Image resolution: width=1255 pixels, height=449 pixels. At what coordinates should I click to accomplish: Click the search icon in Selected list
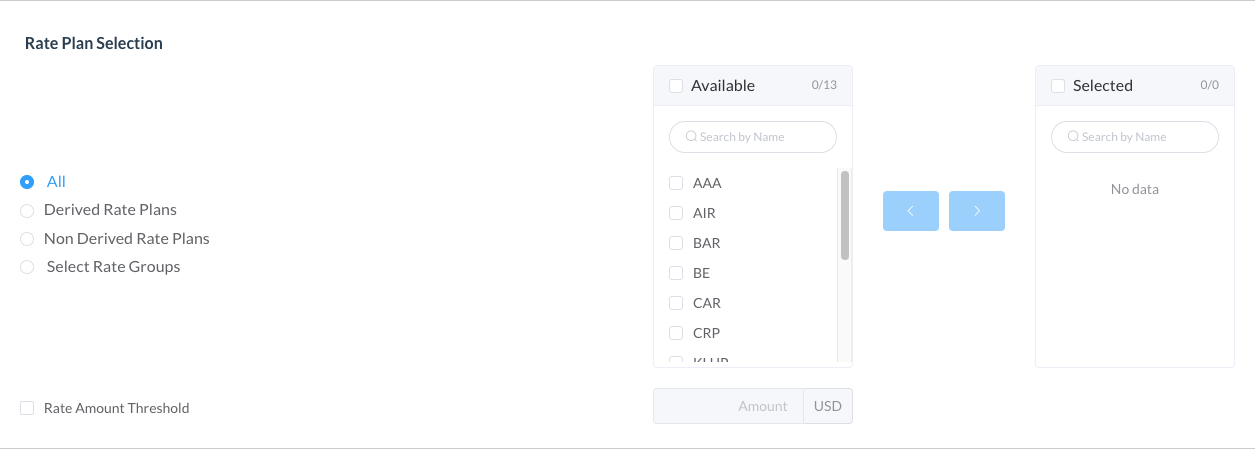(x=1073, y=137)
